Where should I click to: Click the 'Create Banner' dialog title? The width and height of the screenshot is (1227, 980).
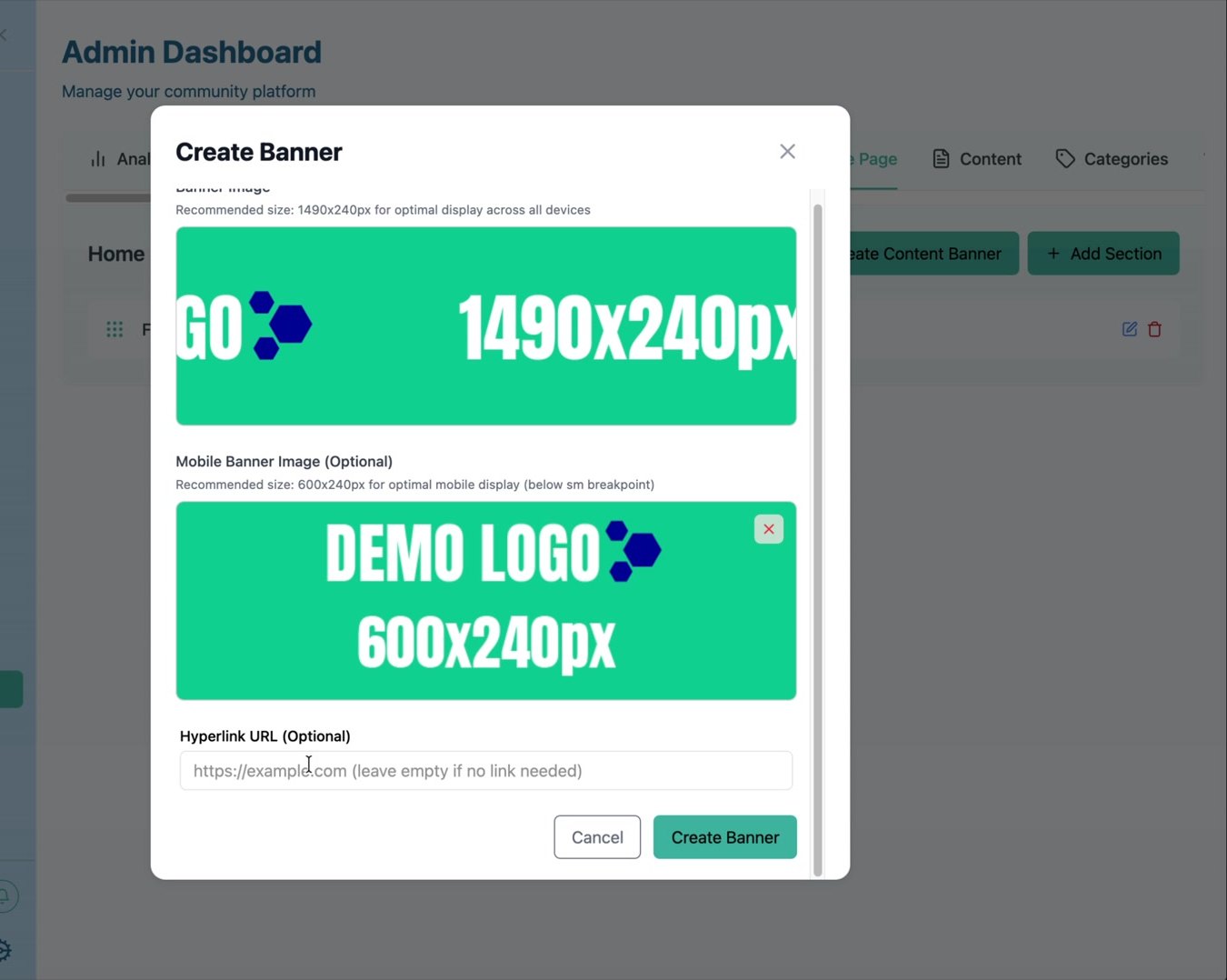click(259, 152)
